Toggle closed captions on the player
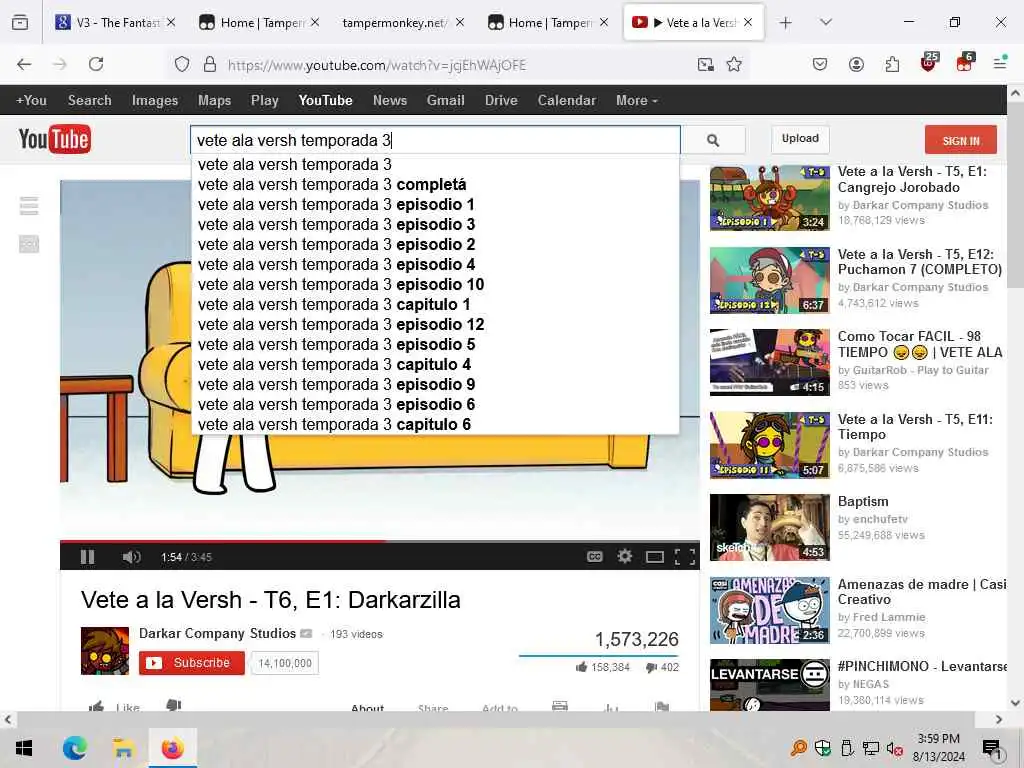Viewport: 1024px width, 768px height. [x=594, y=556]
